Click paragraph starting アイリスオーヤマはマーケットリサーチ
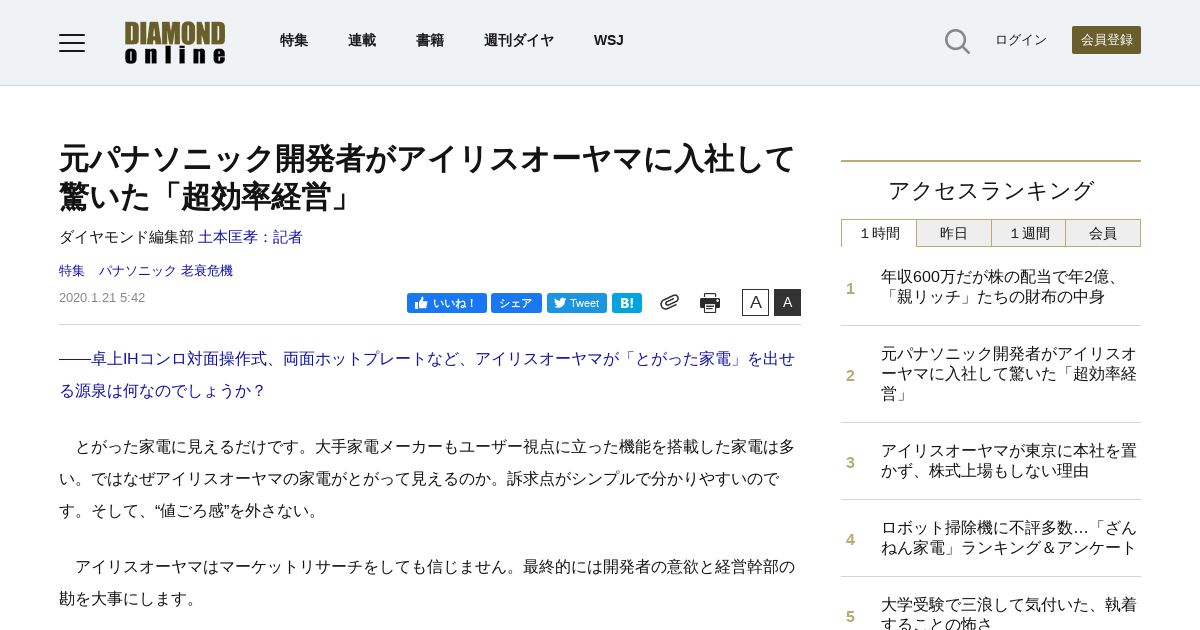The width and height of the screenshot is (1200, 630). tap(427, 582)
